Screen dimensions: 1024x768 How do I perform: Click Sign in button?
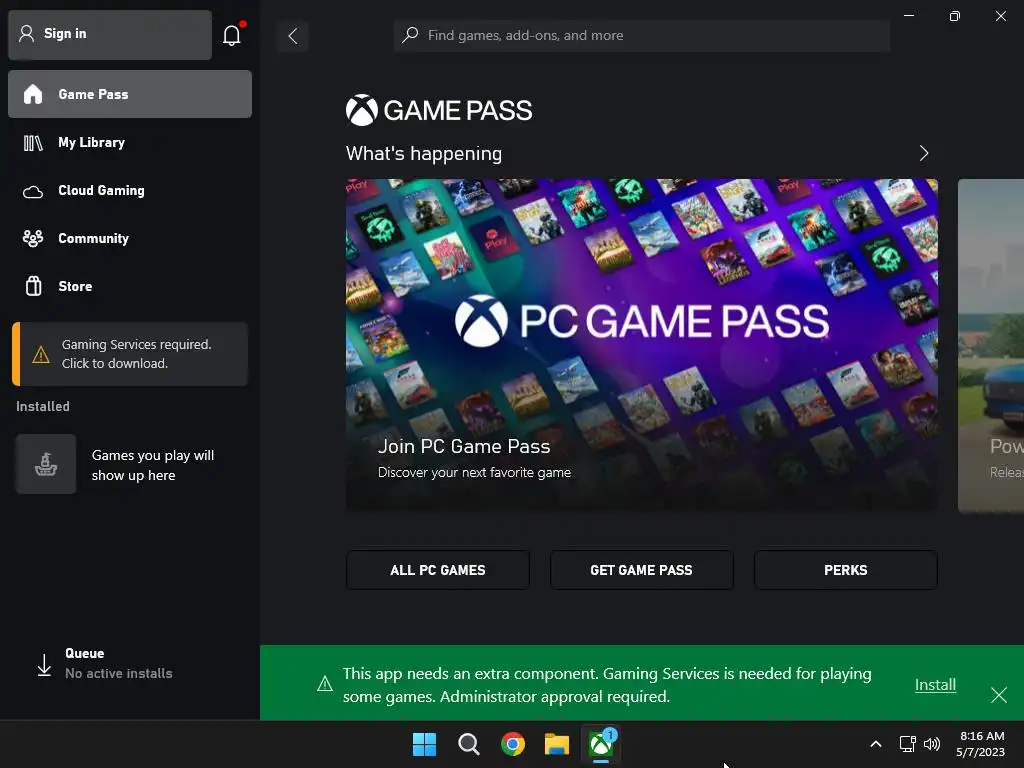[x=110, y=35]
